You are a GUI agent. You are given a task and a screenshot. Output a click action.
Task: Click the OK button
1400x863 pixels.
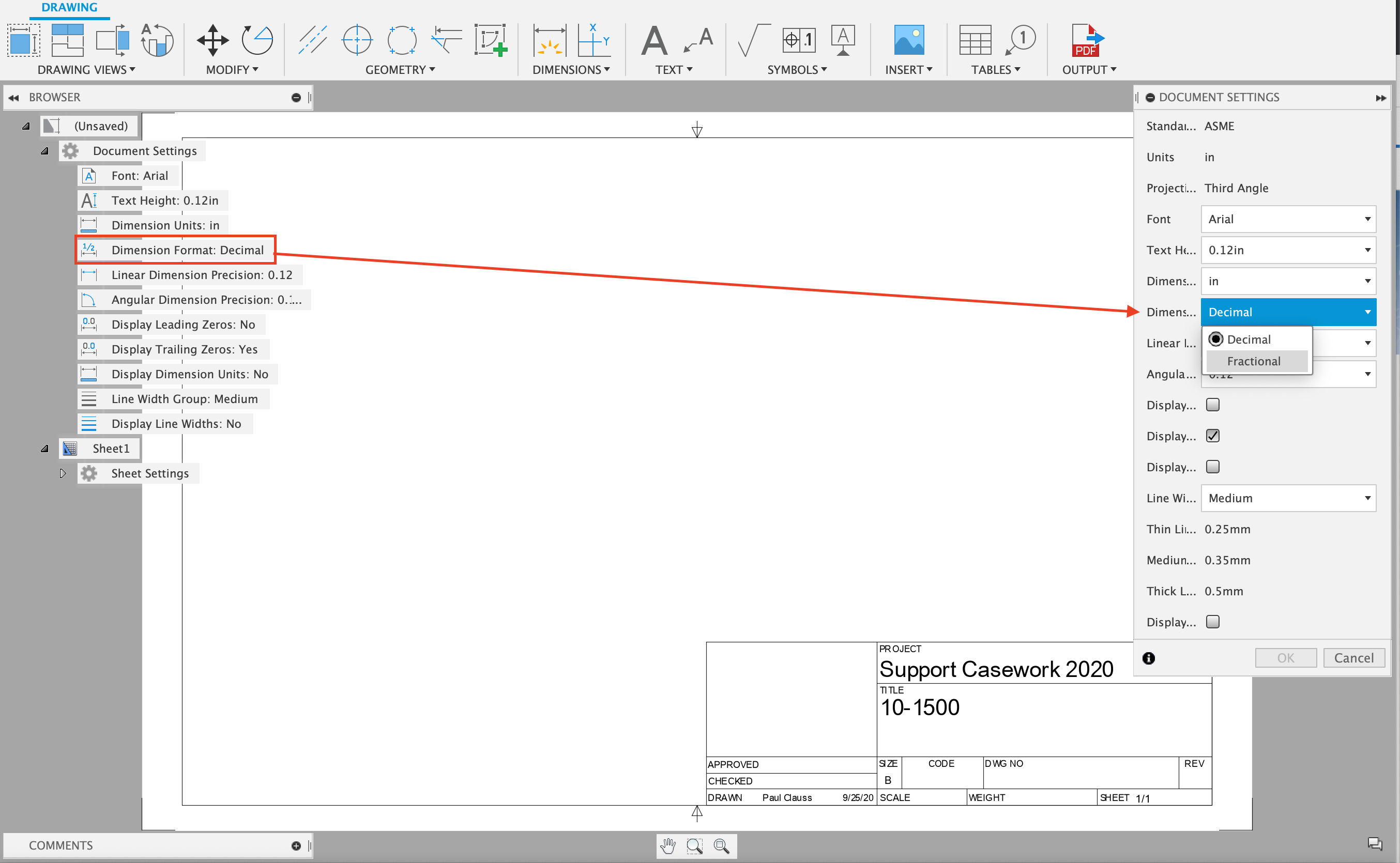pos(1285,657)
